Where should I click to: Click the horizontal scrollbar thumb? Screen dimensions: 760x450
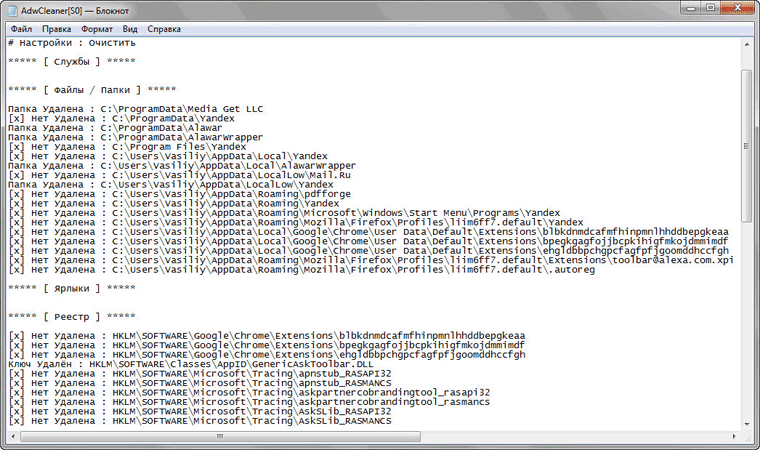coord(220,436)
